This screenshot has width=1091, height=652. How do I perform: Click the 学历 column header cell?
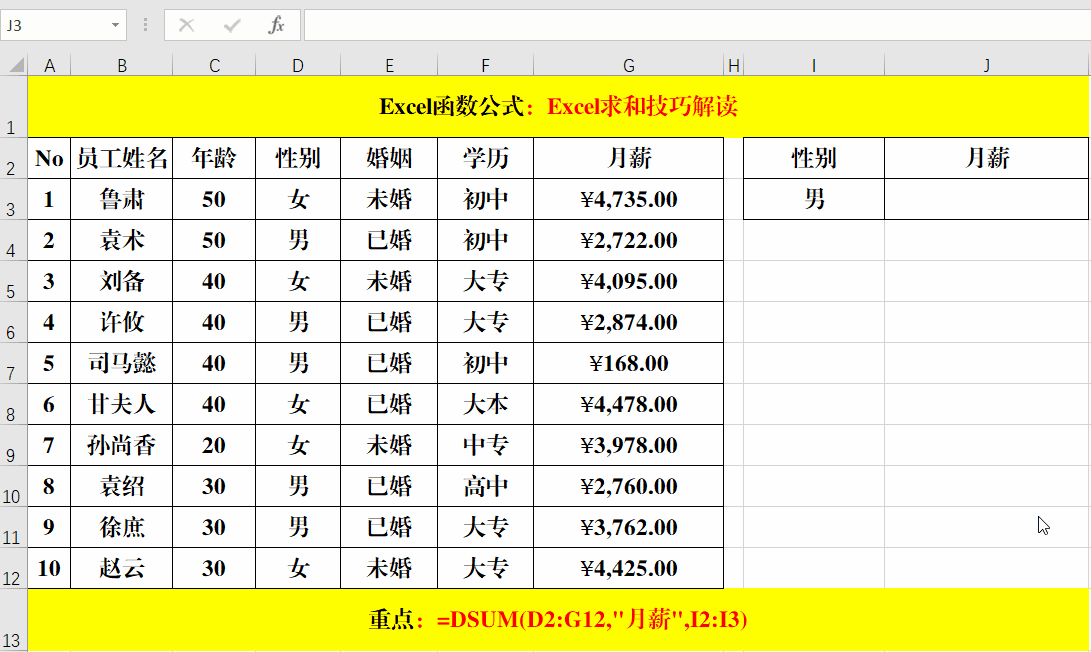pos(485,157)
